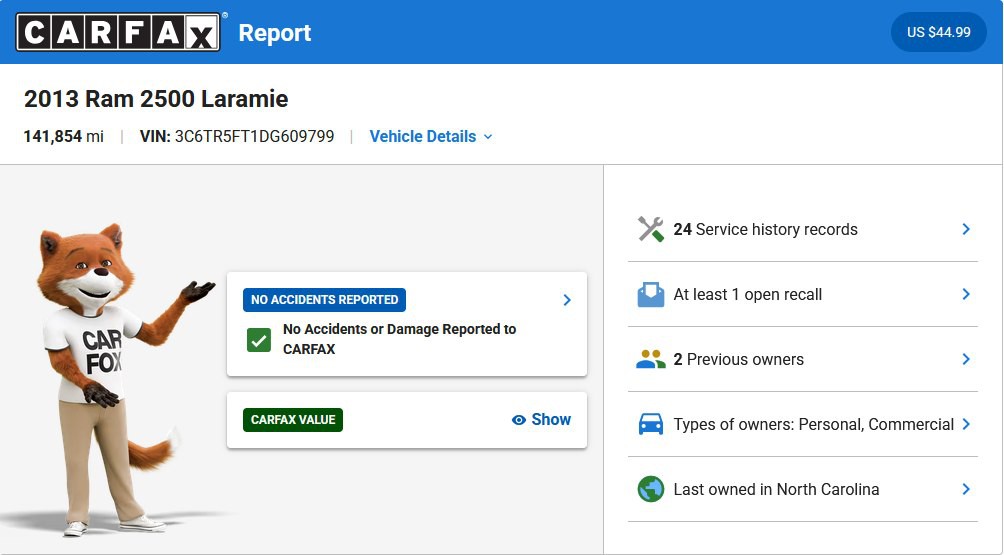Image resolution: width=1004 pixels, height=555 pixels.
Task: Click the NO ACCIDENTS REPORTED badge
Action: (x=324, y=300)
